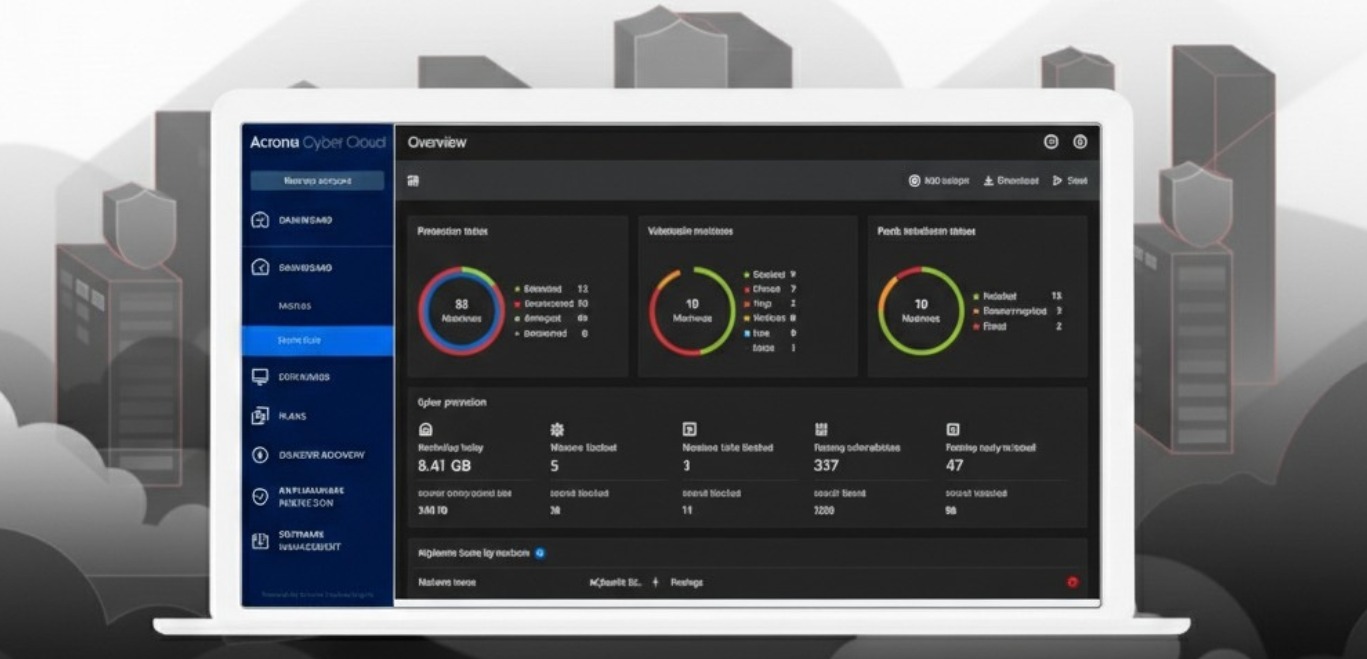Select the submenu item above the highlighted one

(x=295, y=306)
